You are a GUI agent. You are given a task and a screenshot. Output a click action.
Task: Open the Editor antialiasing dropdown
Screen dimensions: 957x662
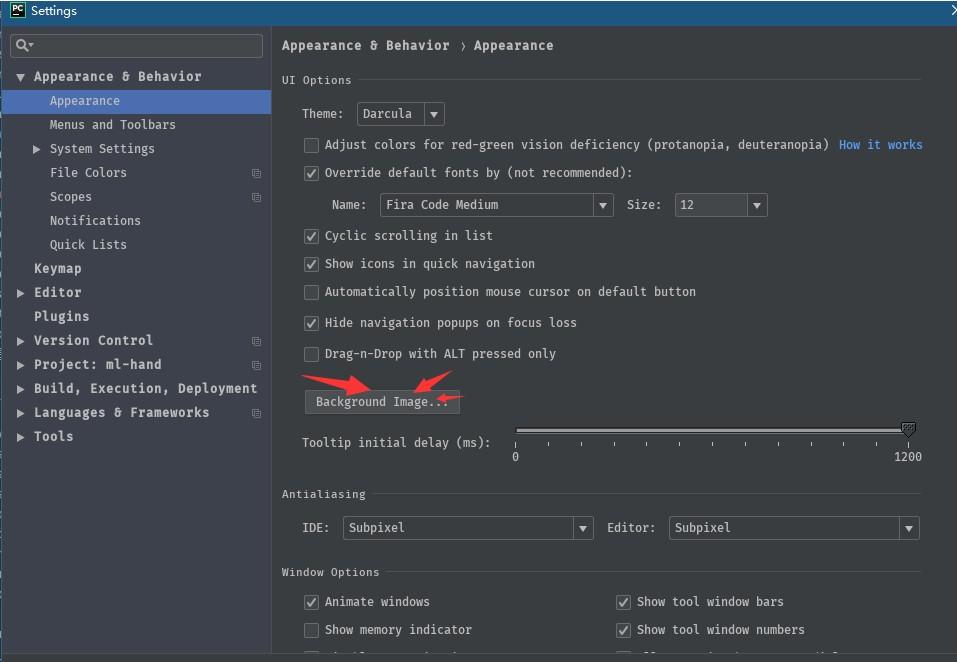[x=794, y=528]
